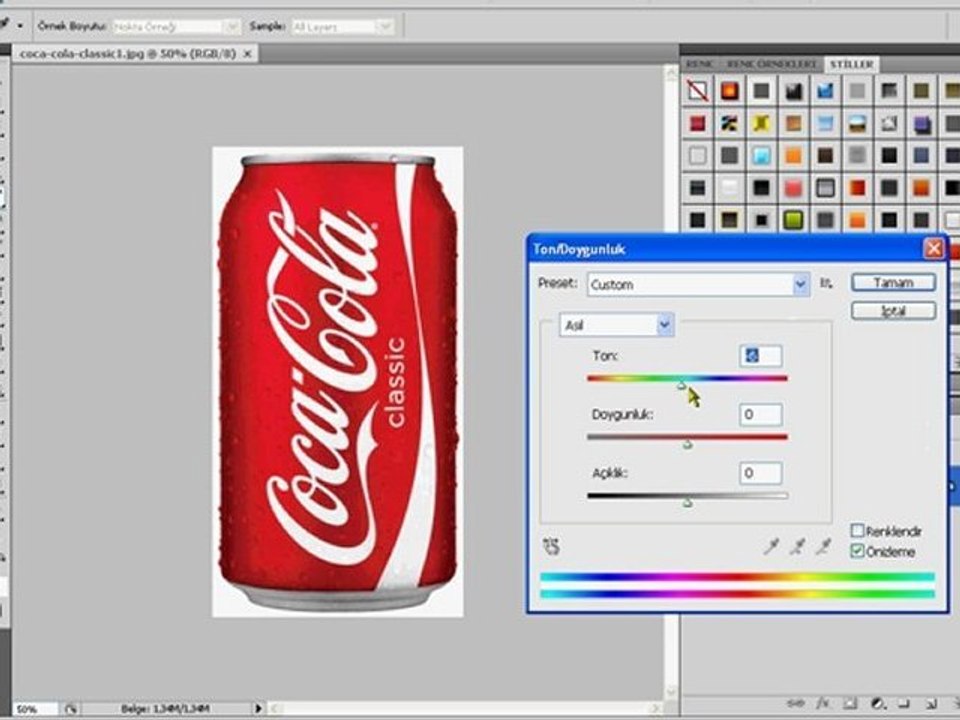Enable the Renklendir checkbox
The height and width of the screenshot is (720, 960).
tap(858, 531)
